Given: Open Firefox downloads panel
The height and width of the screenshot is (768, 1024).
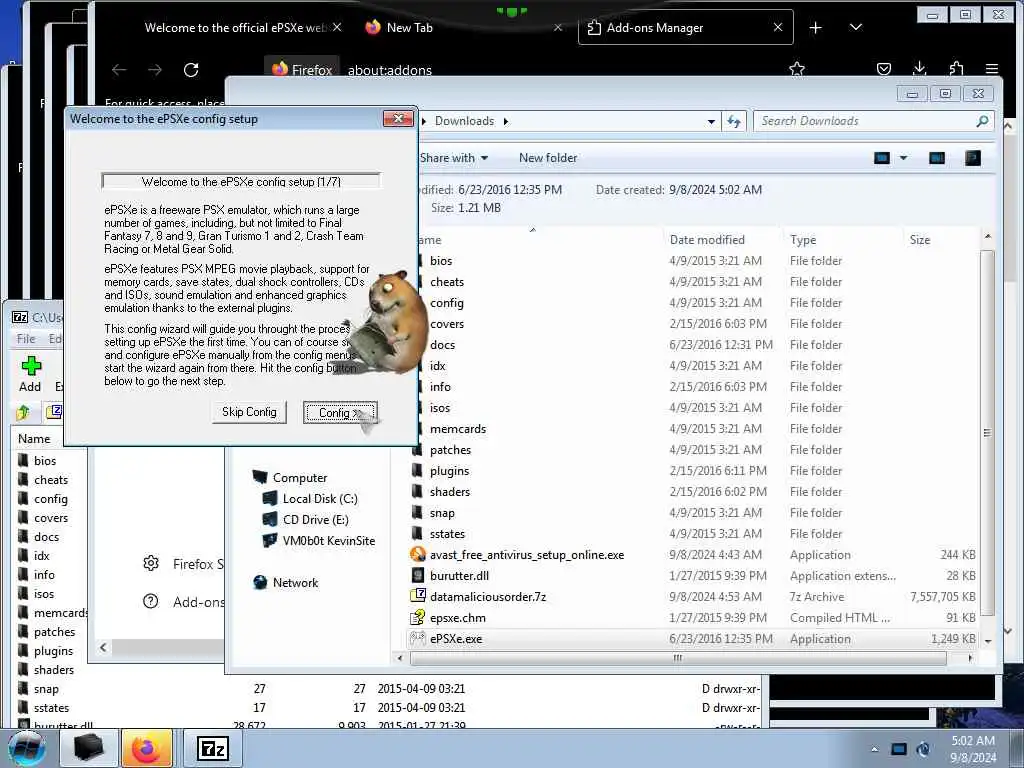Looking at the screenshot, I should 920,69.
